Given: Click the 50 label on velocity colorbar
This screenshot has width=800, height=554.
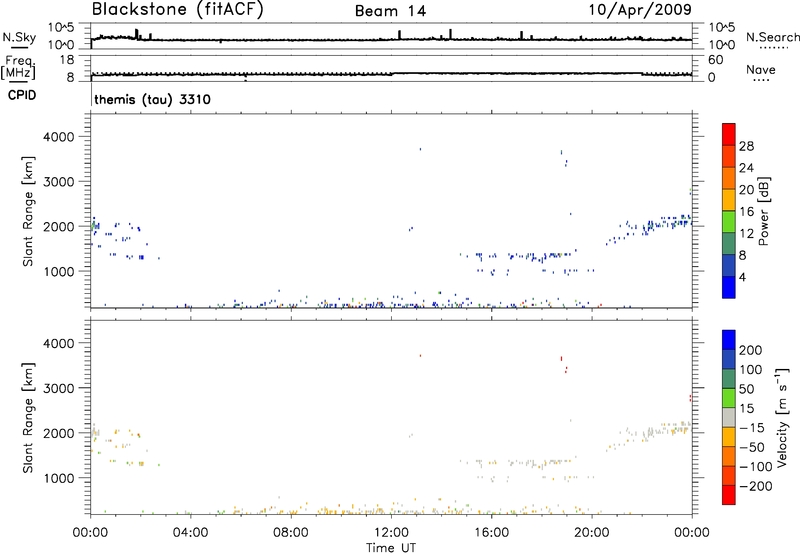Looking at the screenshot, I should tap(746, 389).
